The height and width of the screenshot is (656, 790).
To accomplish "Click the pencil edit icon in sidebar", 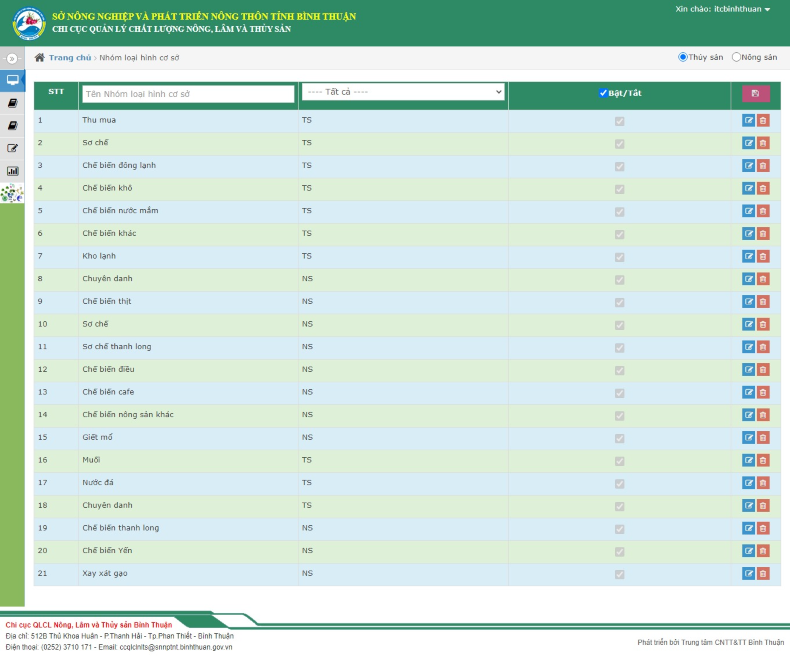I will tap(13, 148).
